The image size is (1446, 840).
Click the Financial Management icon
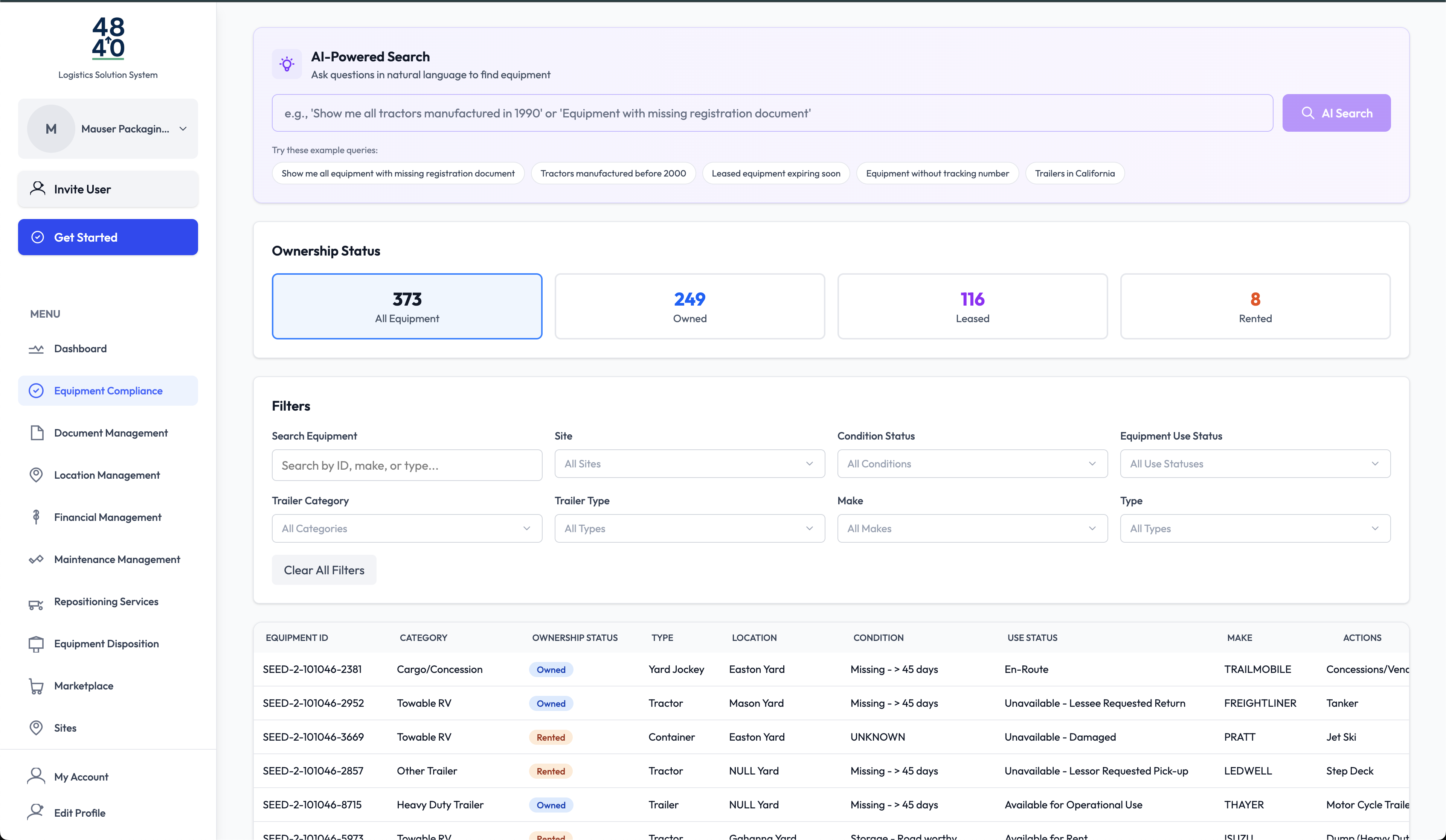pos(36,517)
